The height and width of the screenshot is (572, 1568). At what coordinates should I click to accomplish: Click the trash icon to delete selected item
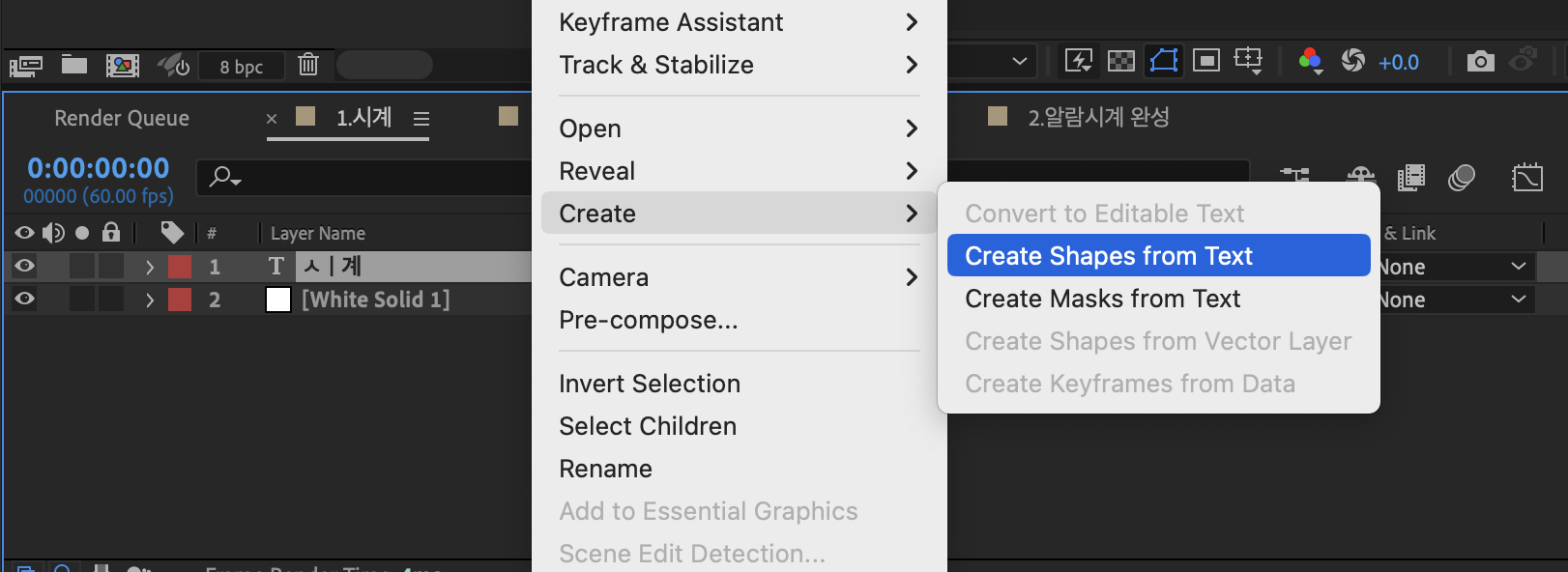[308, 65]
